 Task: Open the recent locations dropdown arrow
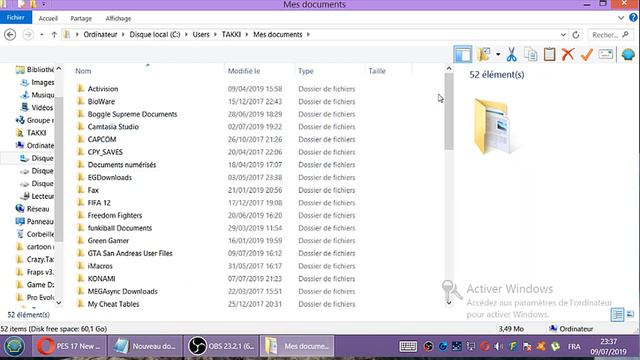click(x=42, y=35)
